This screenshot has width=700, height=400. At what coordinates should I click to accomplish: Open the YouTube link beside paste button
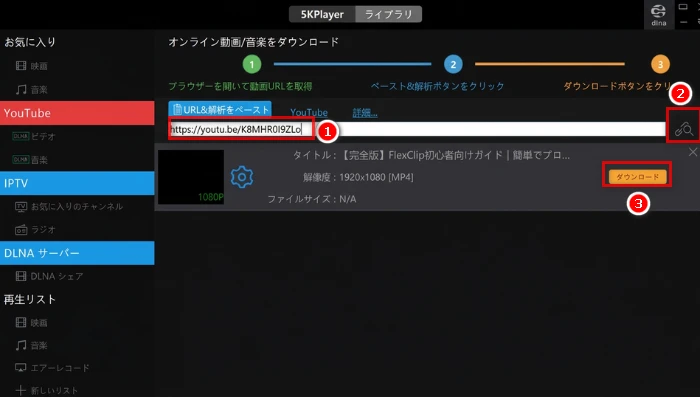coord(308,112)
